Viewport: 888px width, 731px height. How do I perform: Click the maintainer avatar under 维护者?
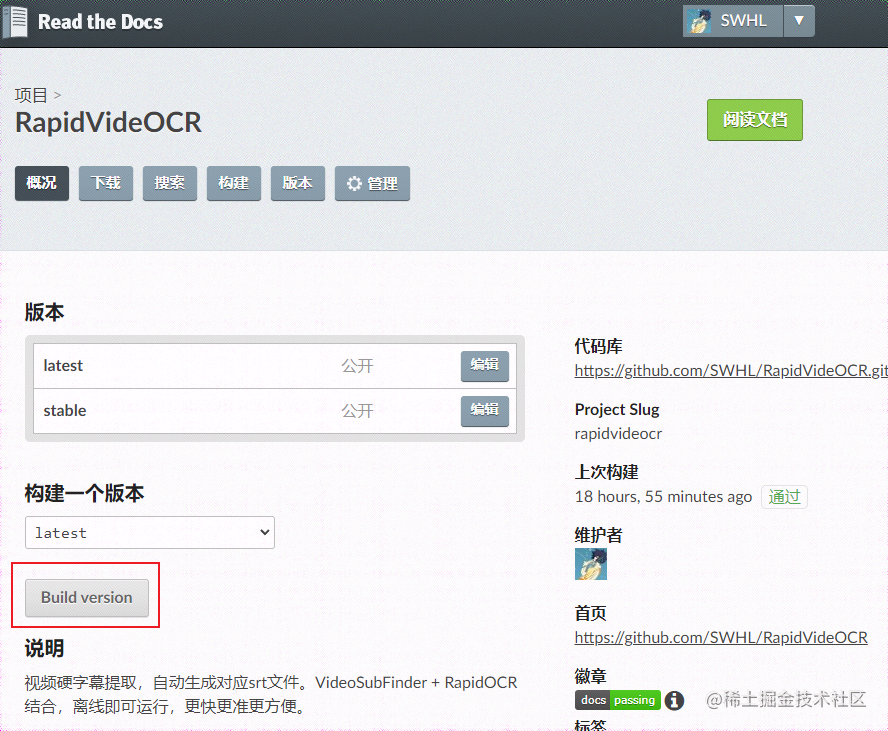pyautogui.click(x=591, y=564)
